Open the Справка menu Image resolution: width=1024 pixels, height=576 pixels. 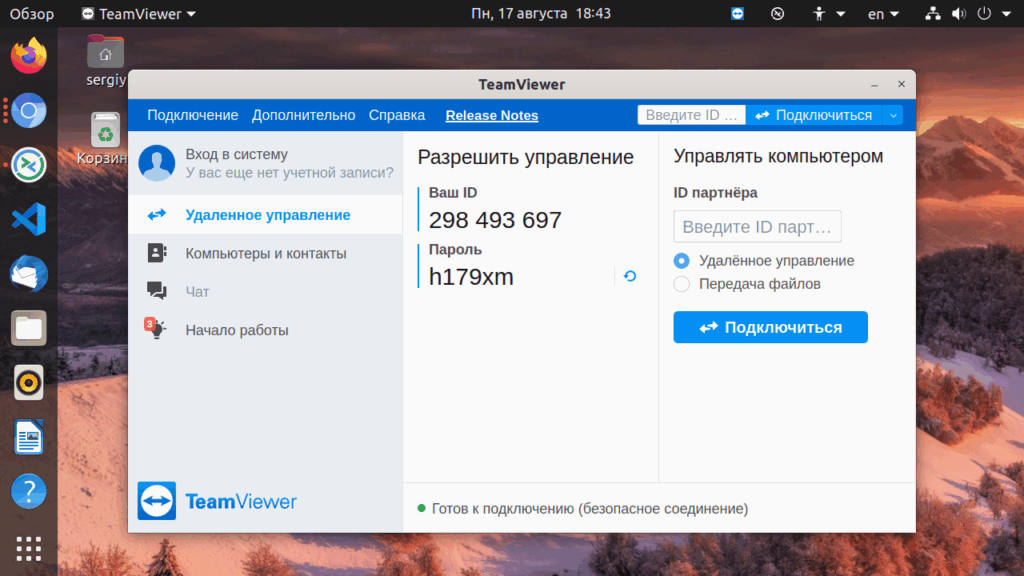point(397,116)
